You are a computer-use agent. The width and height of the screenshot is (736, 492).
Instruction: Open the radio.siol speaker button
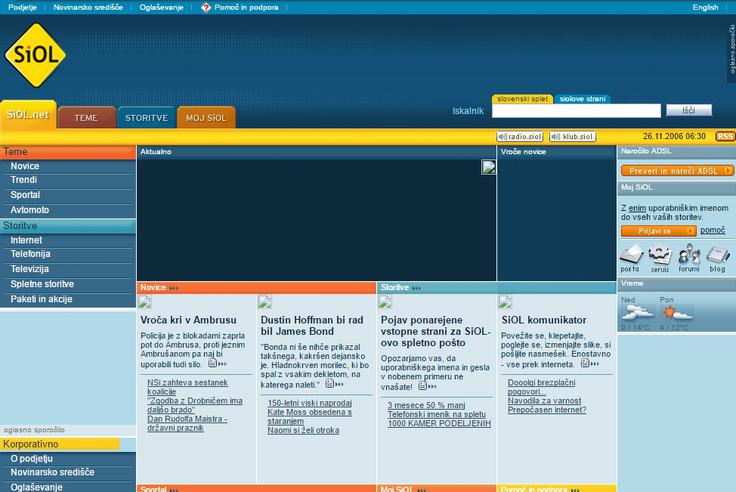pyautogui.click(x=519, y=136)
